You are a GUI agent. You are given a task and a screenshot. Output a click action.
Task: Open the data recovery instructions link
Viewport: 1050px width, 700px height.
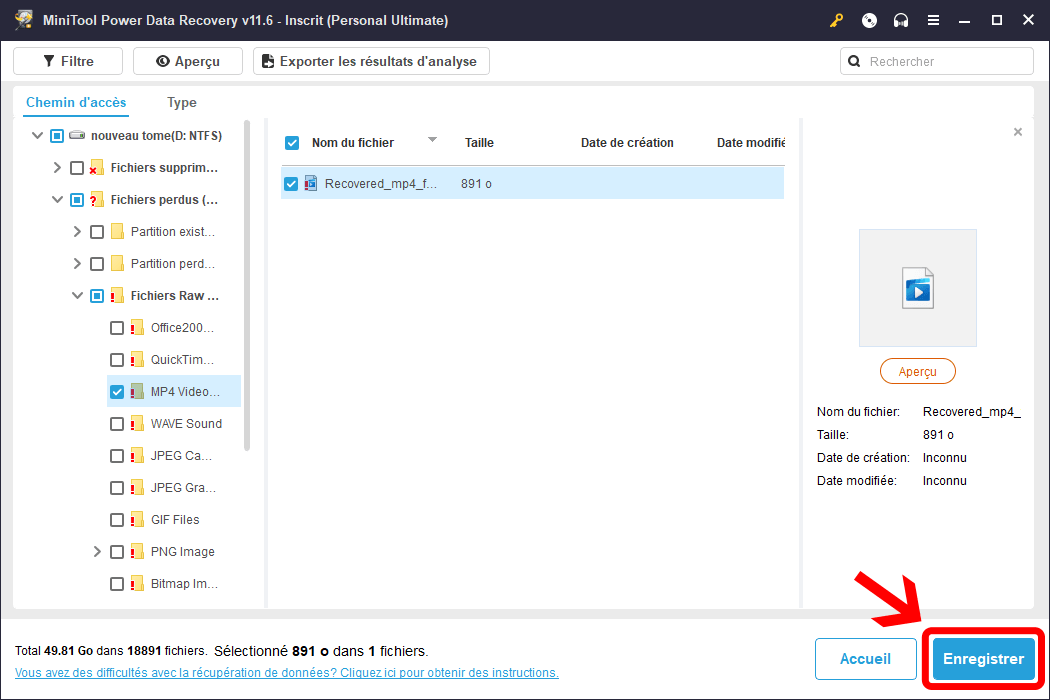287,673
